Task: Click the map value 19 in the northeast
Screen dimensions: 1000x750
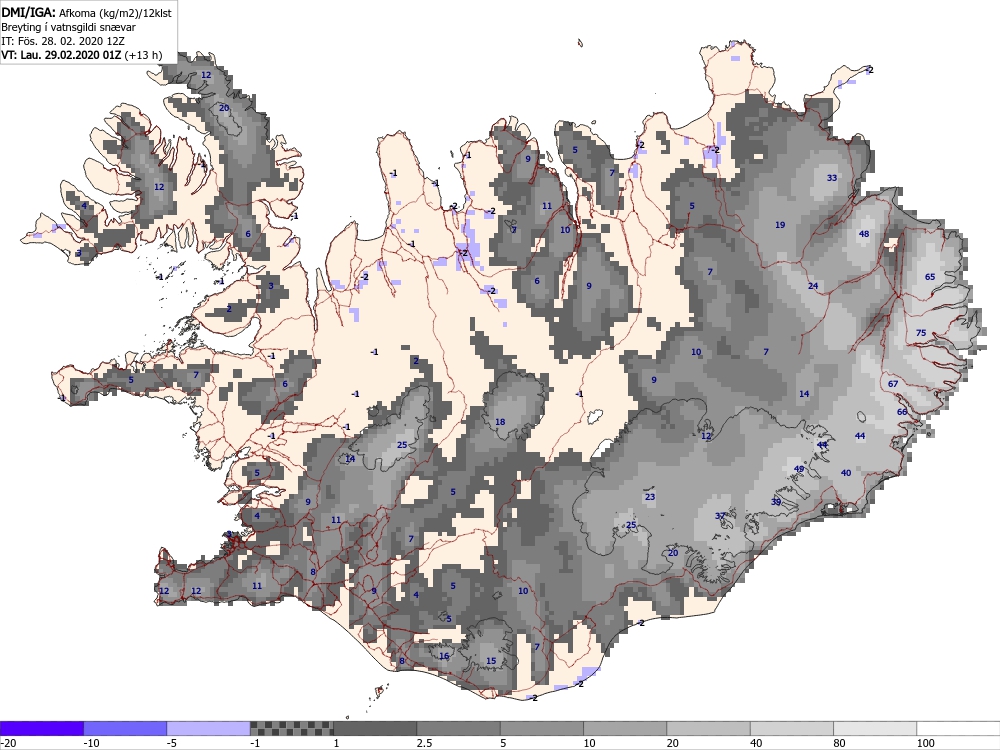Action: [x=780, y=225]
